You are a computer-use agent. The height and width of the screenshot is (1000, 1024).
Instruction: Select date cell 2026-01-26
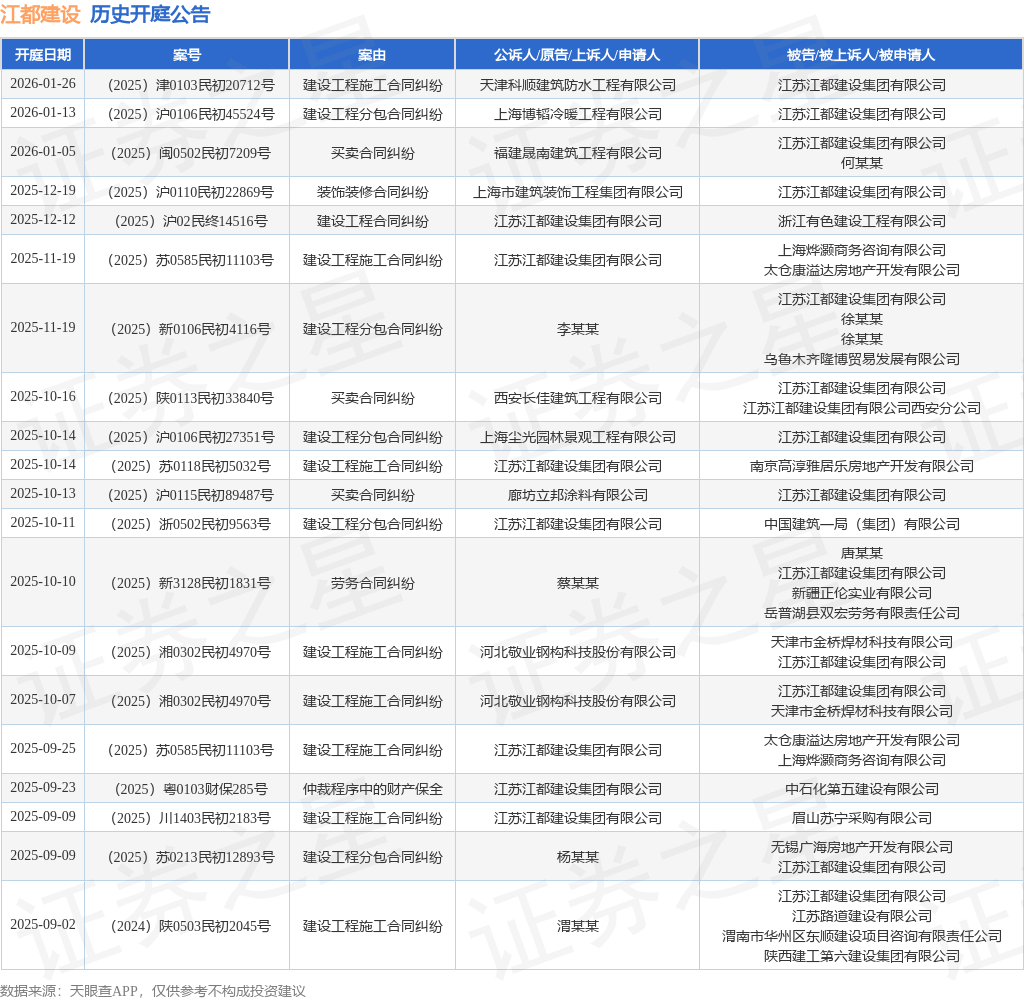pos(43,84)
